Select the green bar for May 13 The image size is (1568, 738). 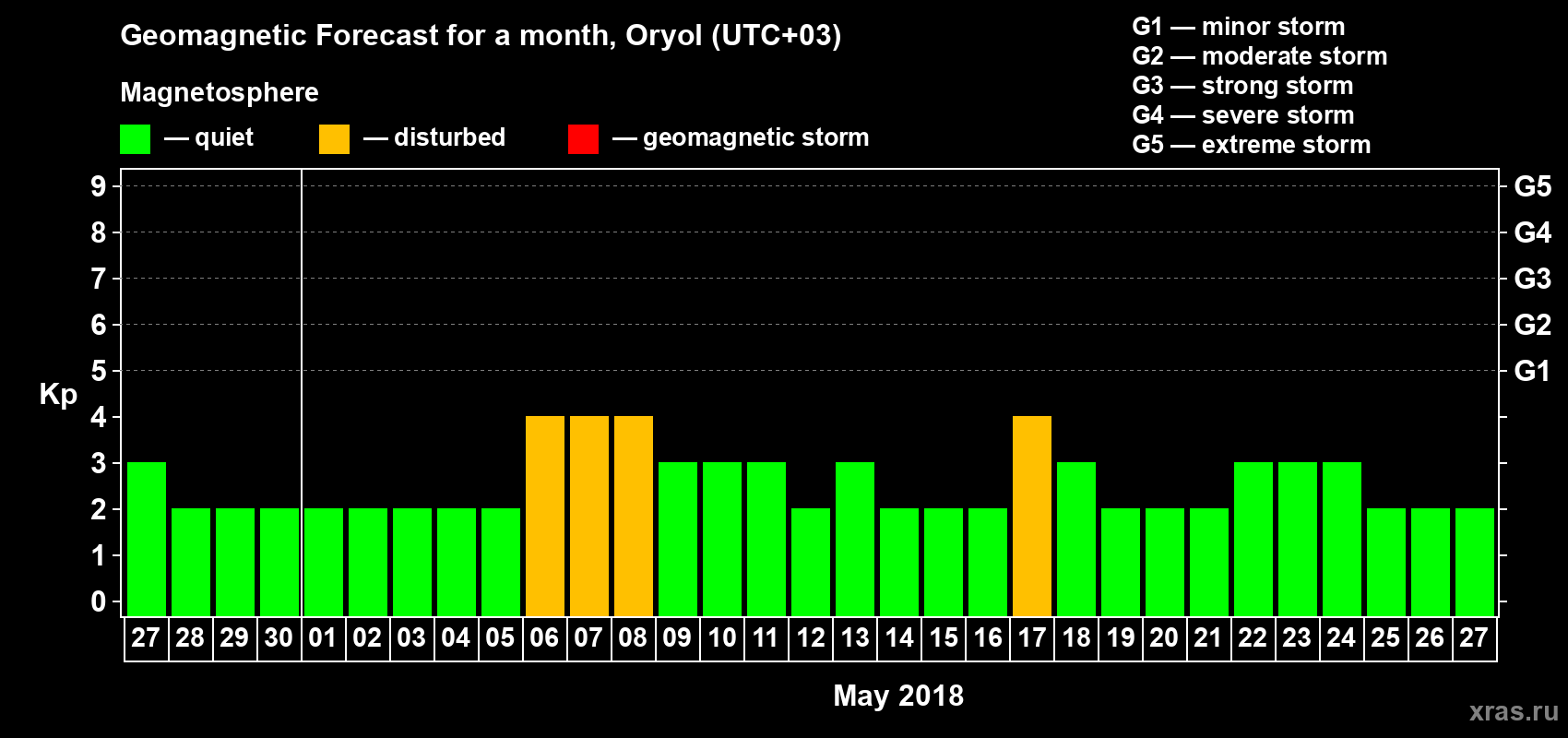point(855,539)
